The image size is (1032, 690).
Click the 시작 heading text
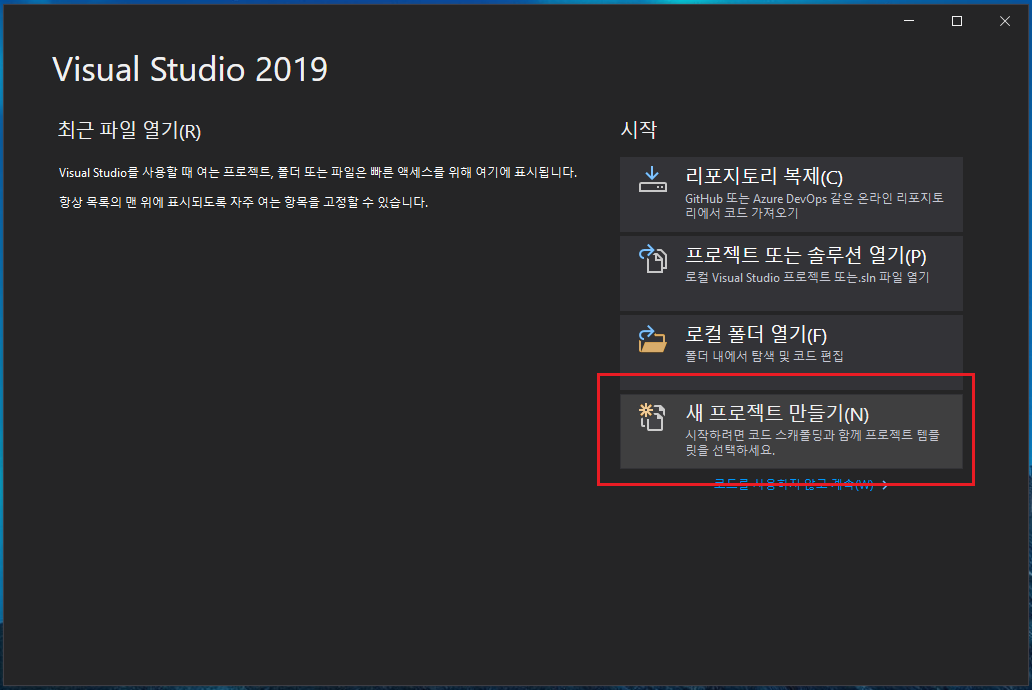[638, 130]
